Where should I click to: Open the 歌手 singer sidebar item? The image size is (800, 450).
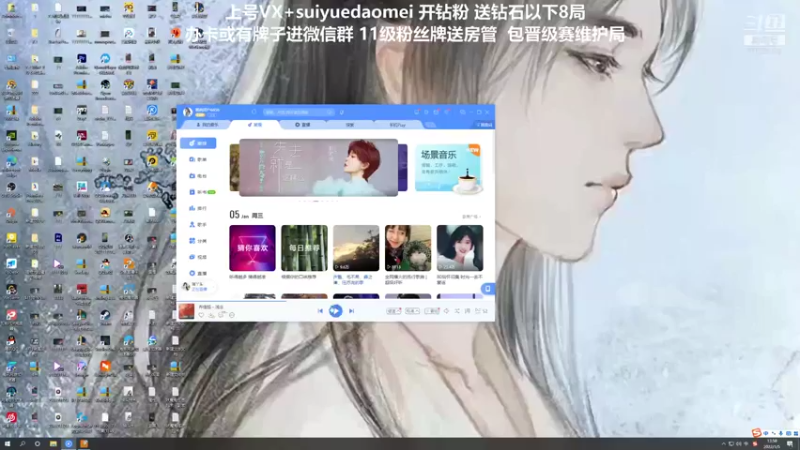click(x=198, y=224)
